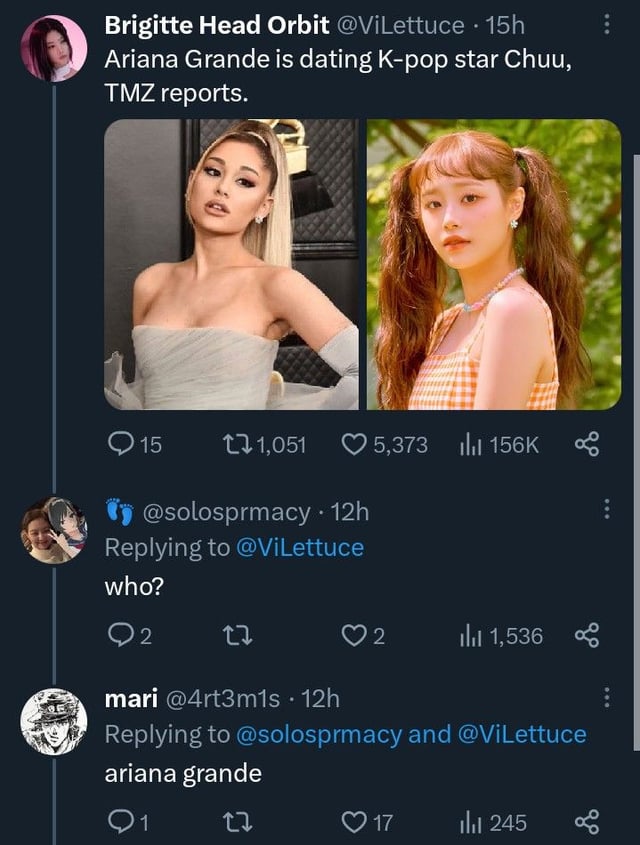Open more options for ViLettuce's tweet
The width and height of the screenshot is (640, 845).
pos(606,25)
